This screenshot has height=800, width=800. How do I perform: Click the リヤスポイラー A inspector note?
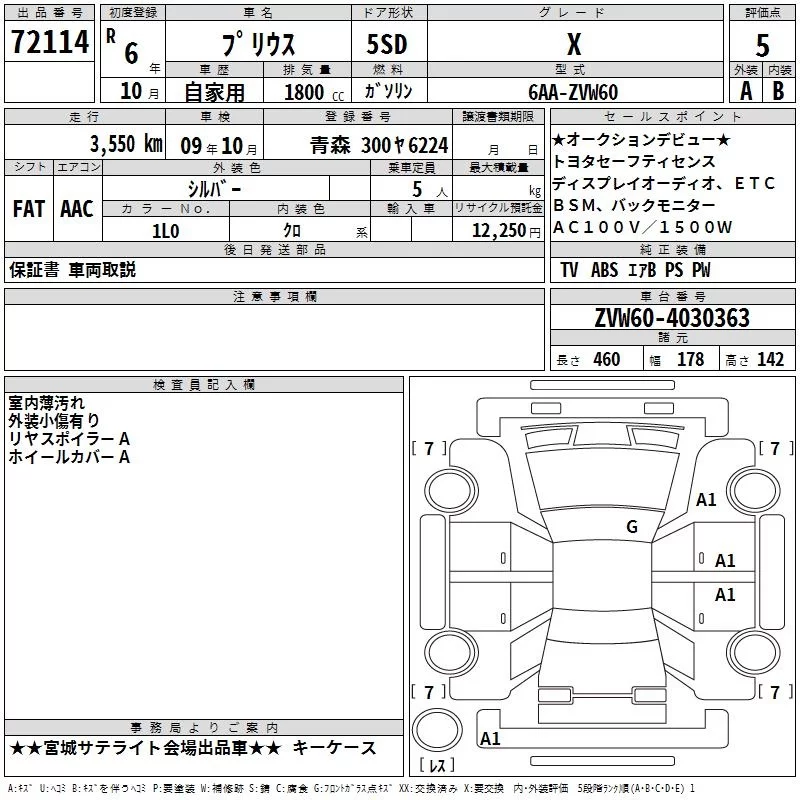[x=68, y=439]
